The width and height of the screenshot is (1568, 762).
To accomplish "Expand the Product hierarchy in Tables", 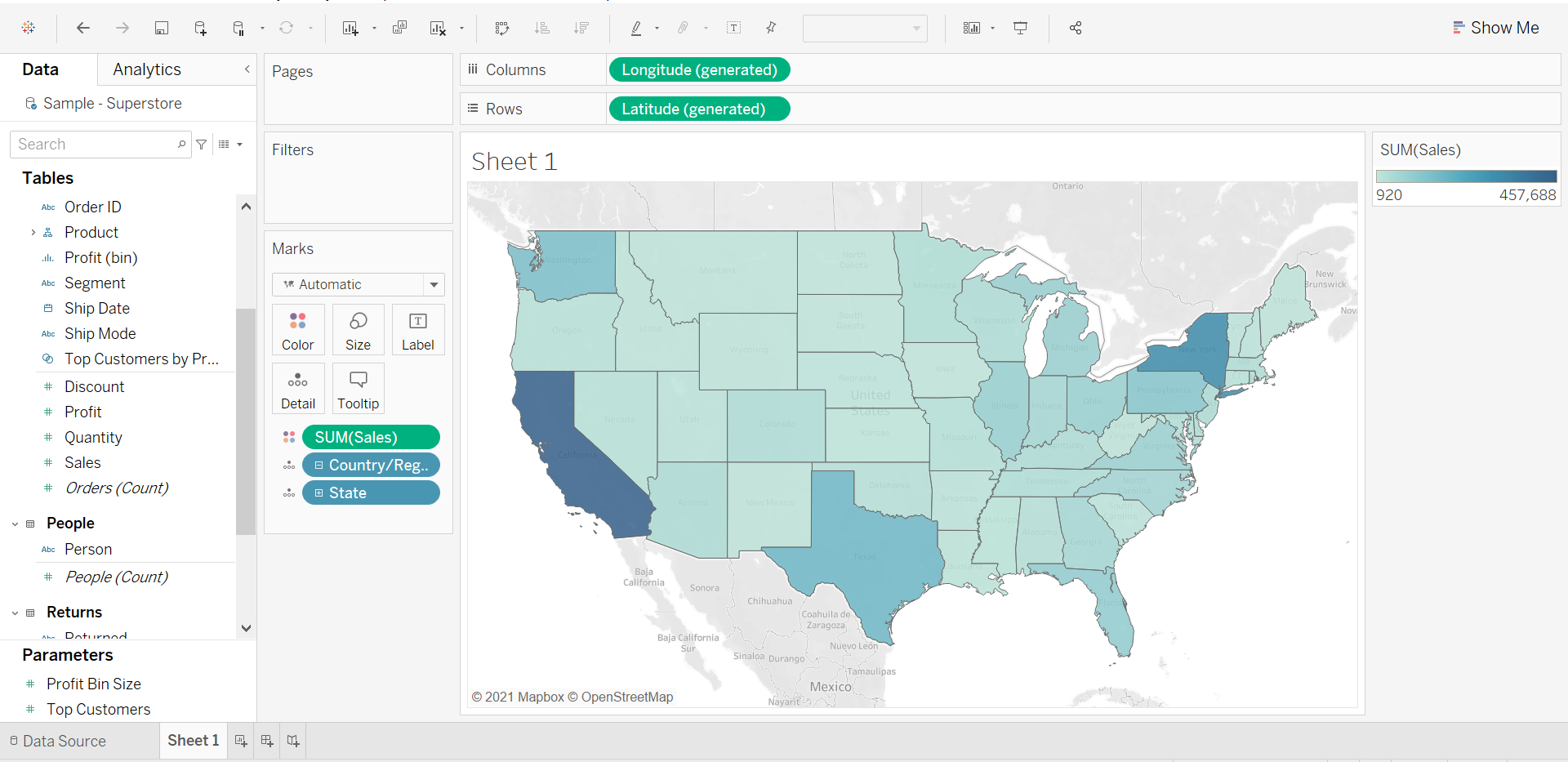I will [33, 233].
